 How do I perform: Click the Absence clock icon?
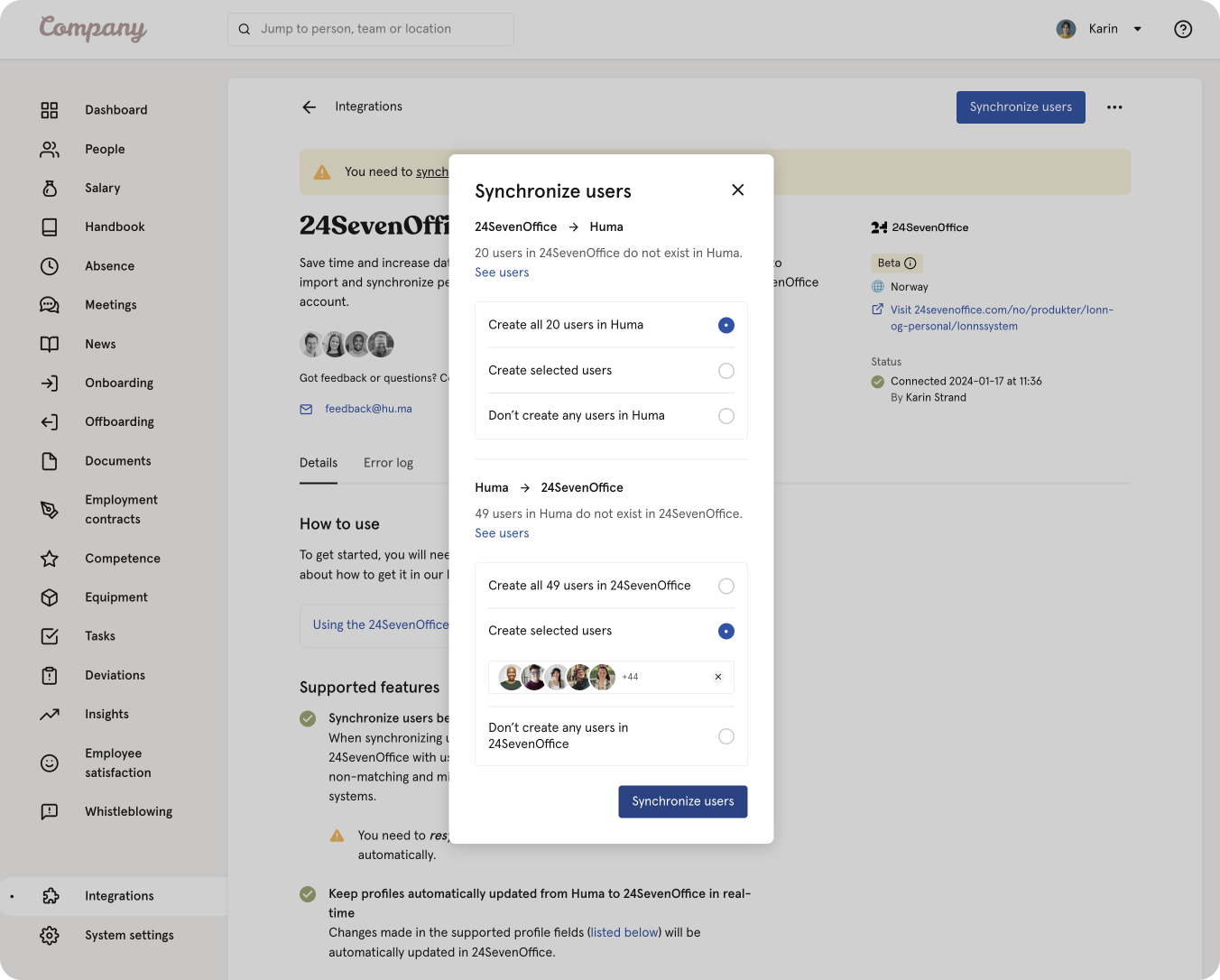[50, 266]
